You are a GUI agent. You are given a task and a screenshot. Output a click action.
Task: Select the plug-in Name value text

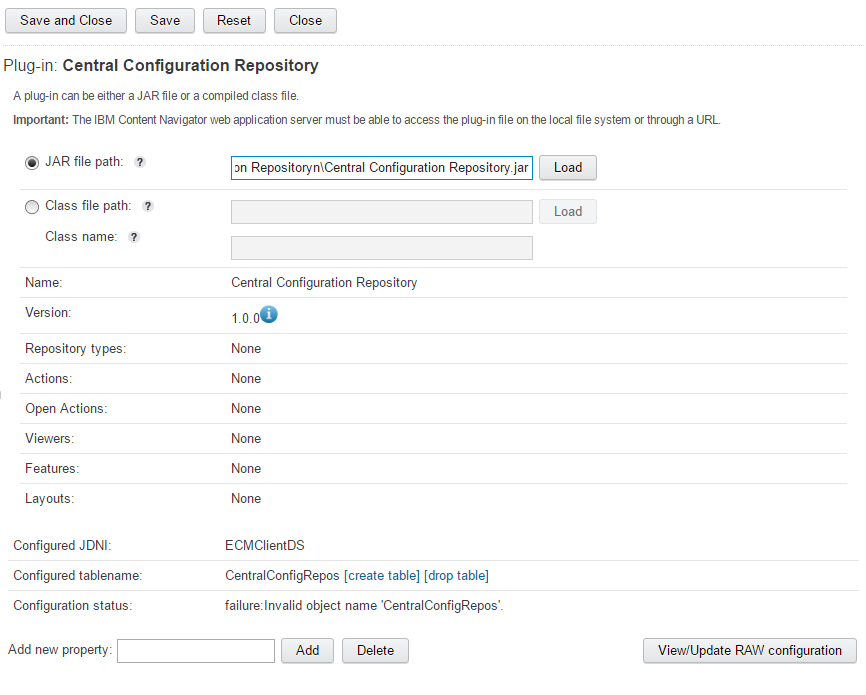click(x=324, y=283)
